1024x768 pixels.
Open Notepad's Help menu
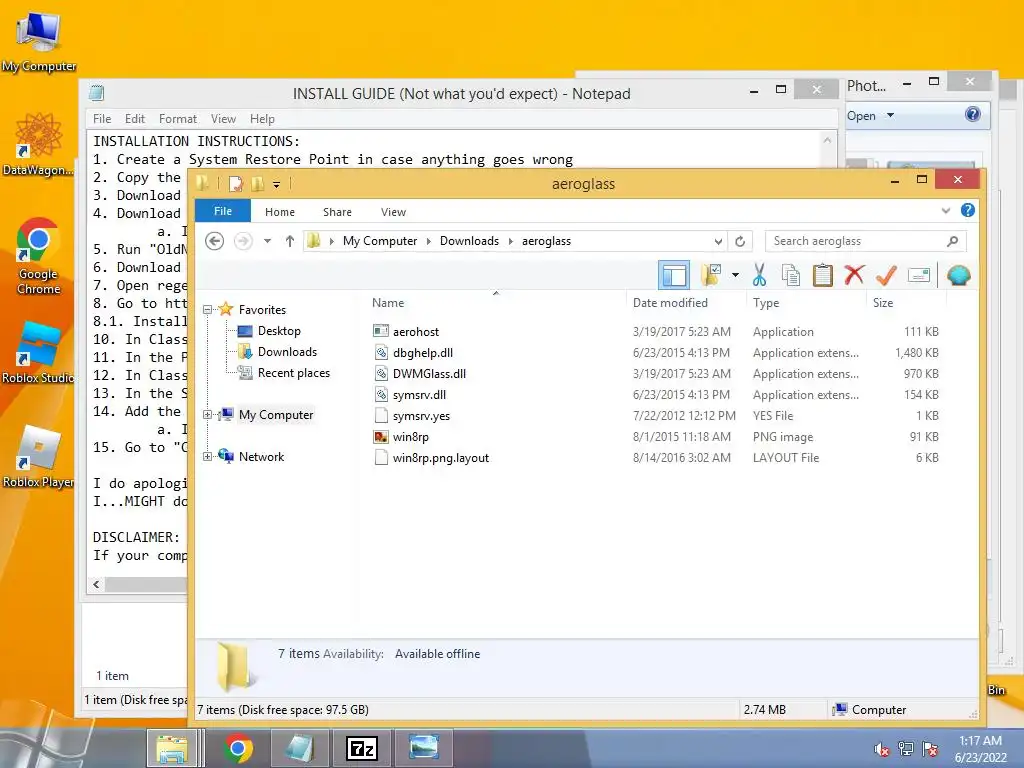click(262, 119)
